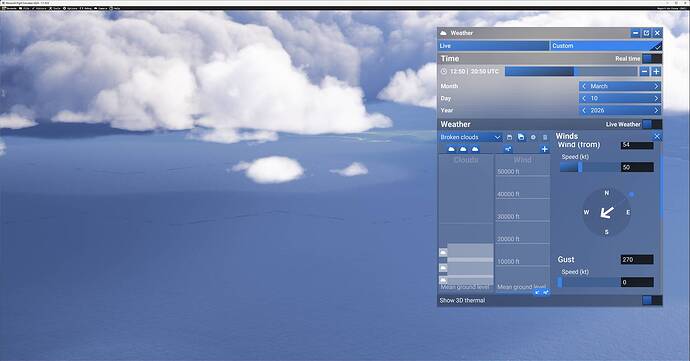The image size is (690, 361).
Task: Click the wind direction compass arrow
Action: (x=607, y=213)
